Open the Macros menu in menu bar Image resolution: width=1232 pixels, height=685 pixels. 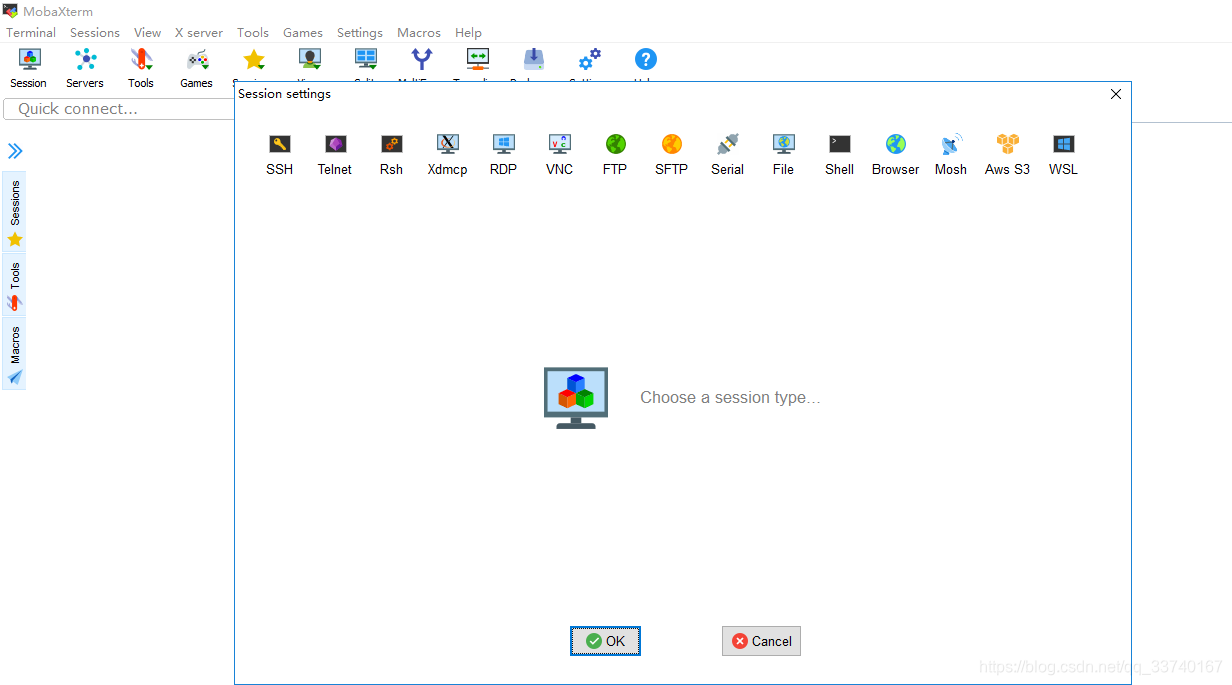pos(419,32)
